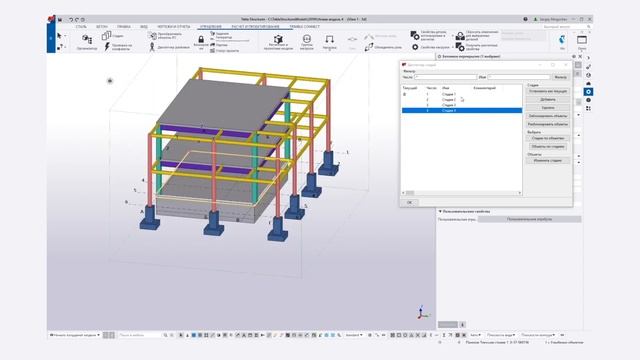Collapse the Пользовательские свойства section
The image size is (640, 360).
click(440, 211)
